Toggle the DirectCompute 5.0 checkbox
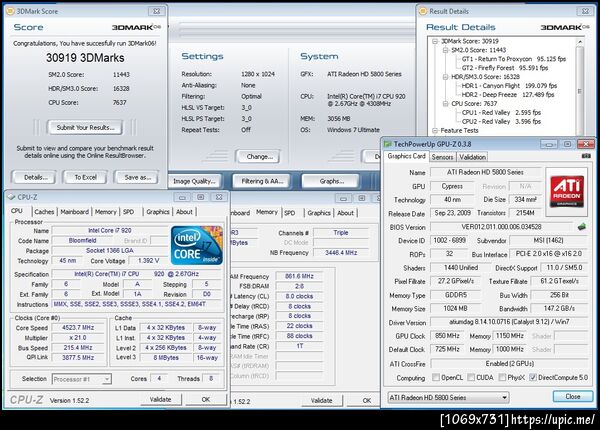The width and height of the screenshot is (600, 430). (533, 377)
